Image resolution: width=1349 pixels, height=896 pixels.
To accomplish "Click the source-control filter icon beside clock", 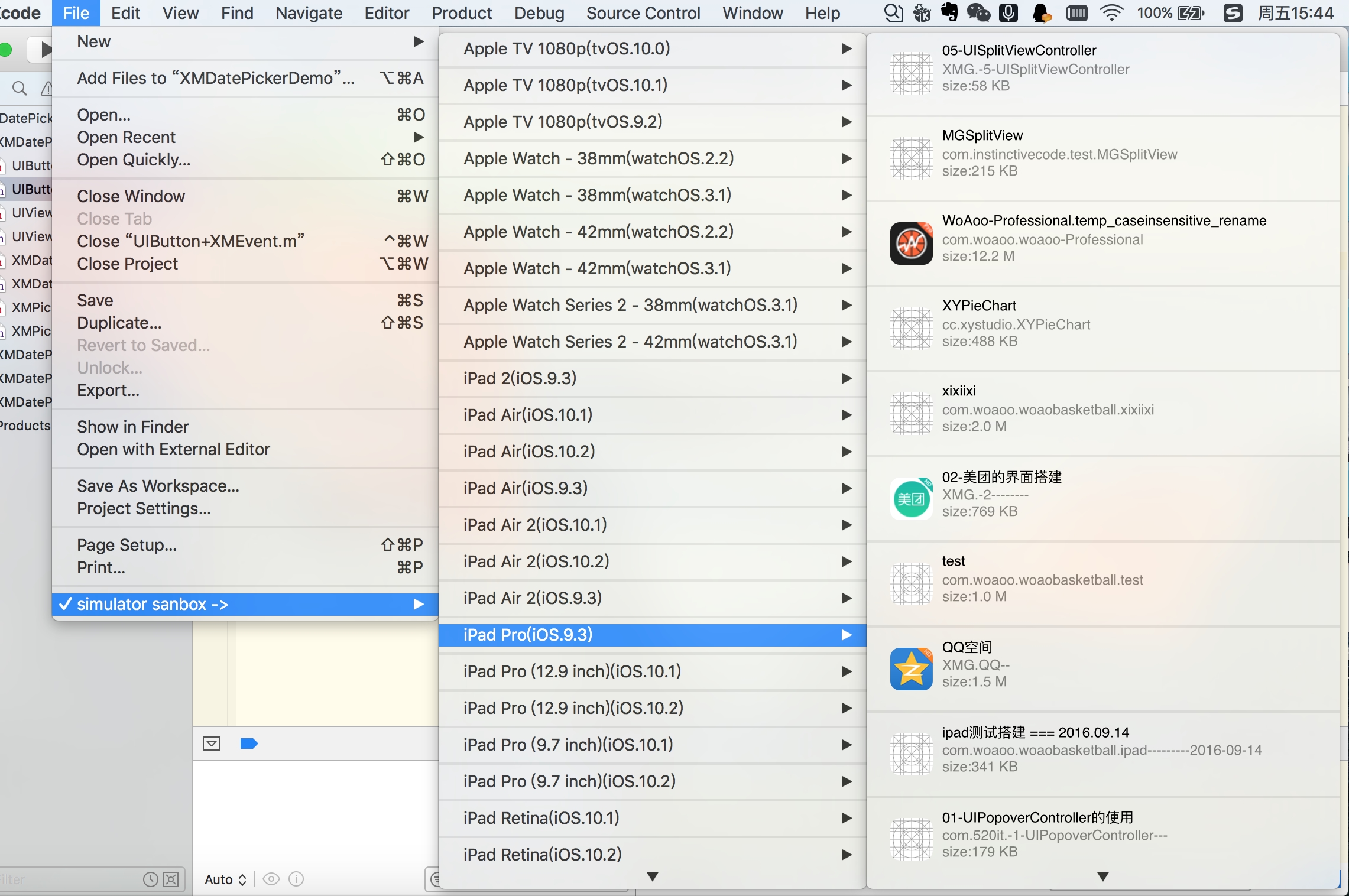I will 171,879.
